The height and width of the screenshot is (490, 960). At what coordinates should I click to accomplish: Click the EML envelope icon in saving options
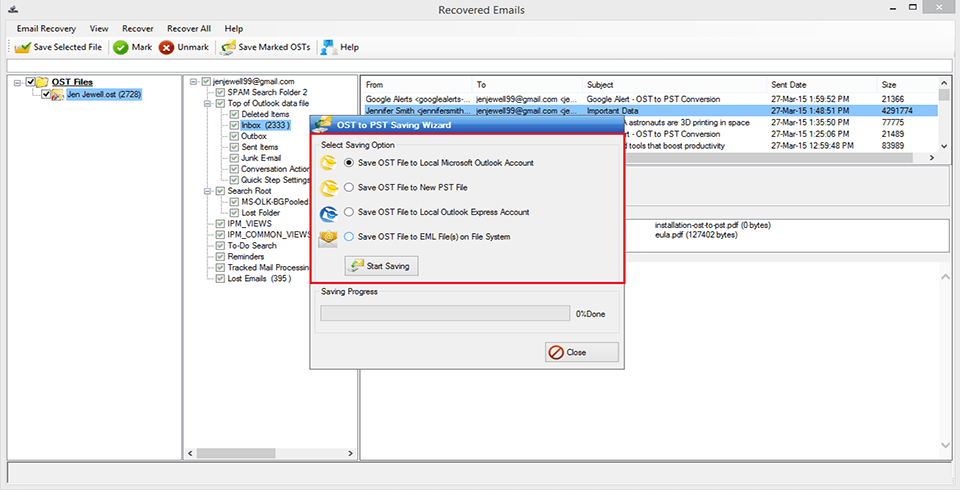329,238
